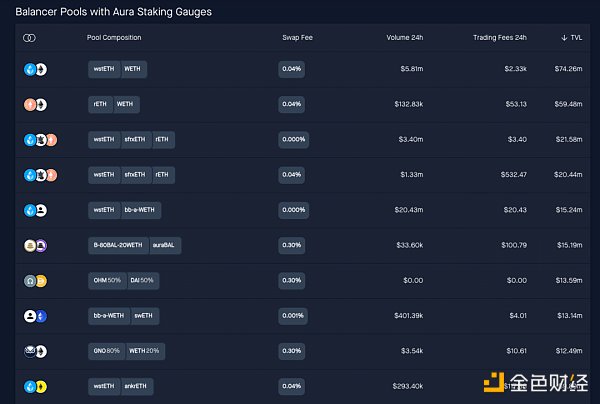Click wstETH/bb-a-WETH pool token icons
This screenshot has height=404, width=600.
(x=35, y=210)
